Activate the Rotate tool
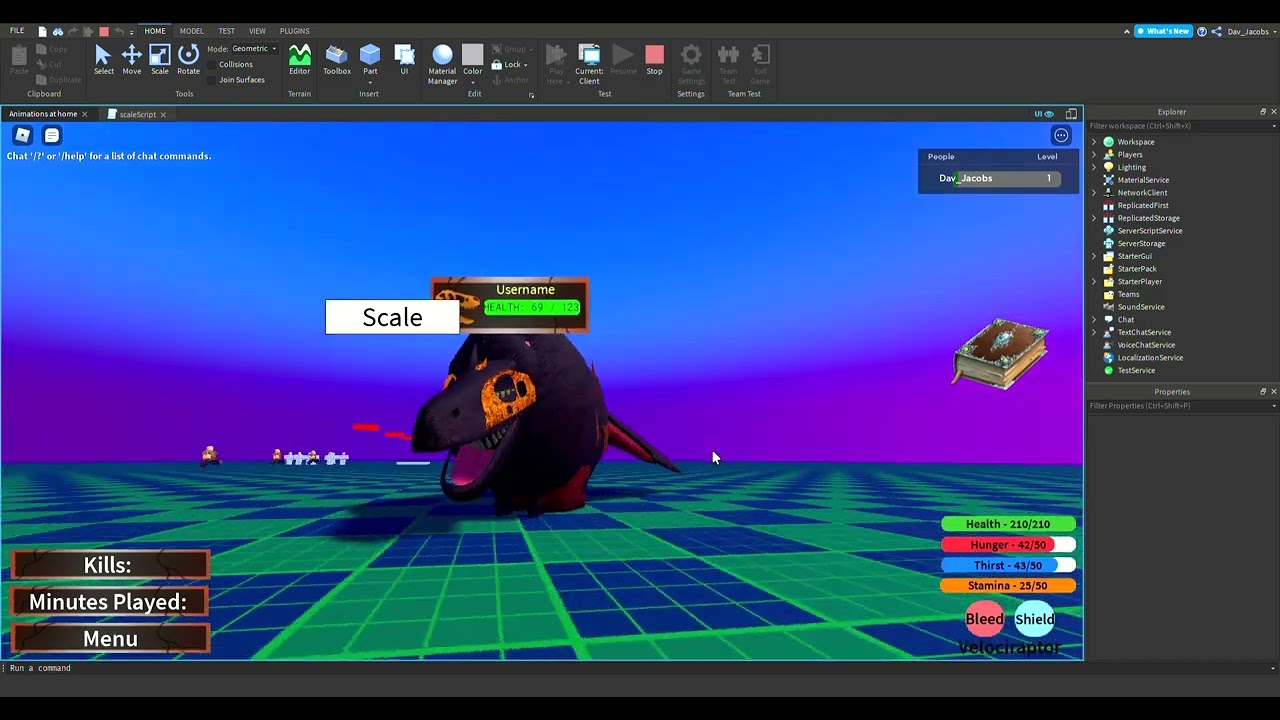Image resolution: width=1280 pixels, height=720 pixels. coord(188,60)
